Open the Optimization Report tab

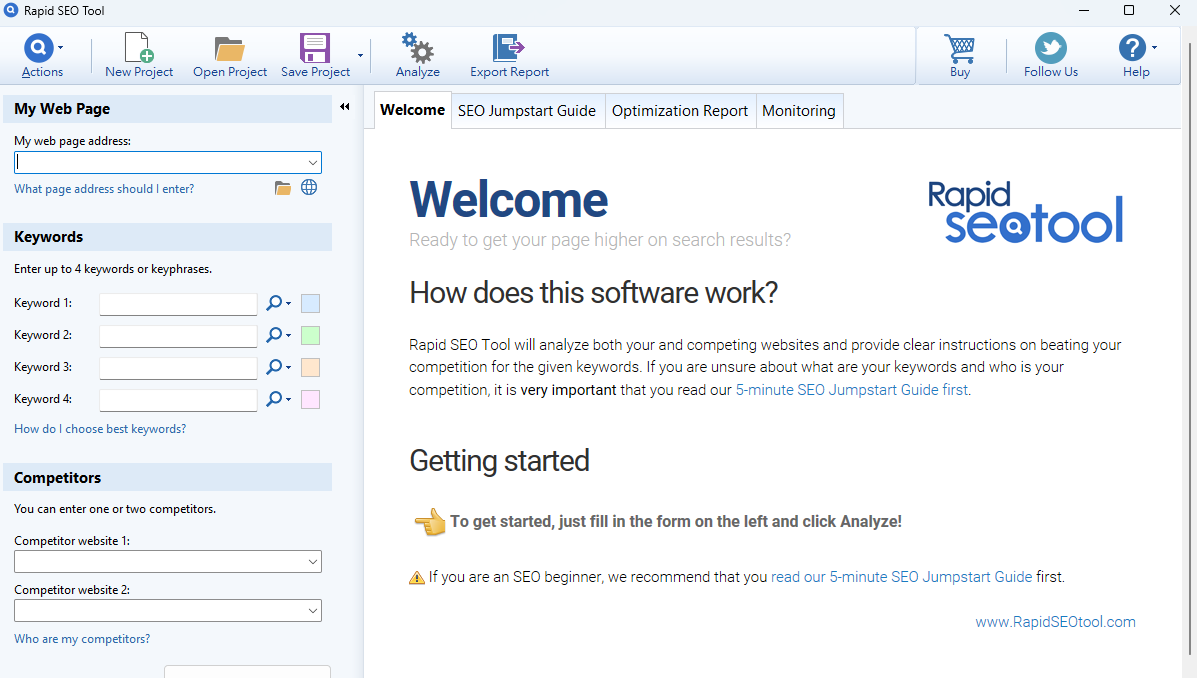680,111
